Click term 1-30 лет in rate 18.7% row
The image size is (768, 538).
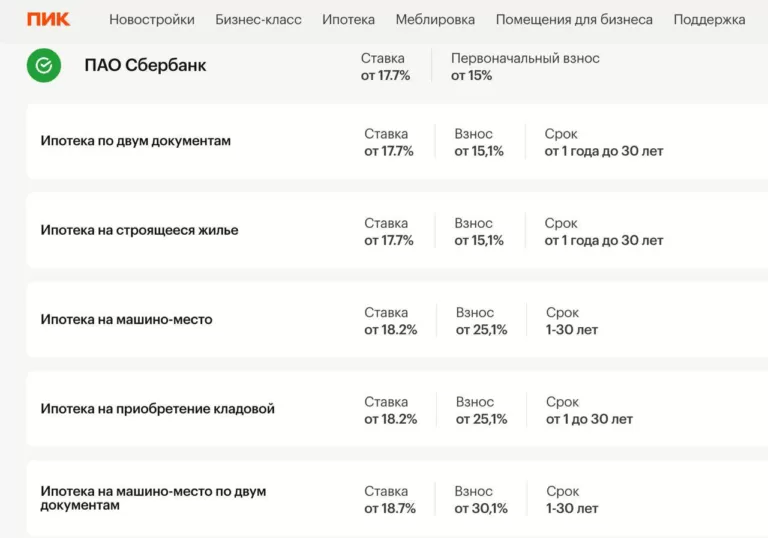(x=572, y=509)
